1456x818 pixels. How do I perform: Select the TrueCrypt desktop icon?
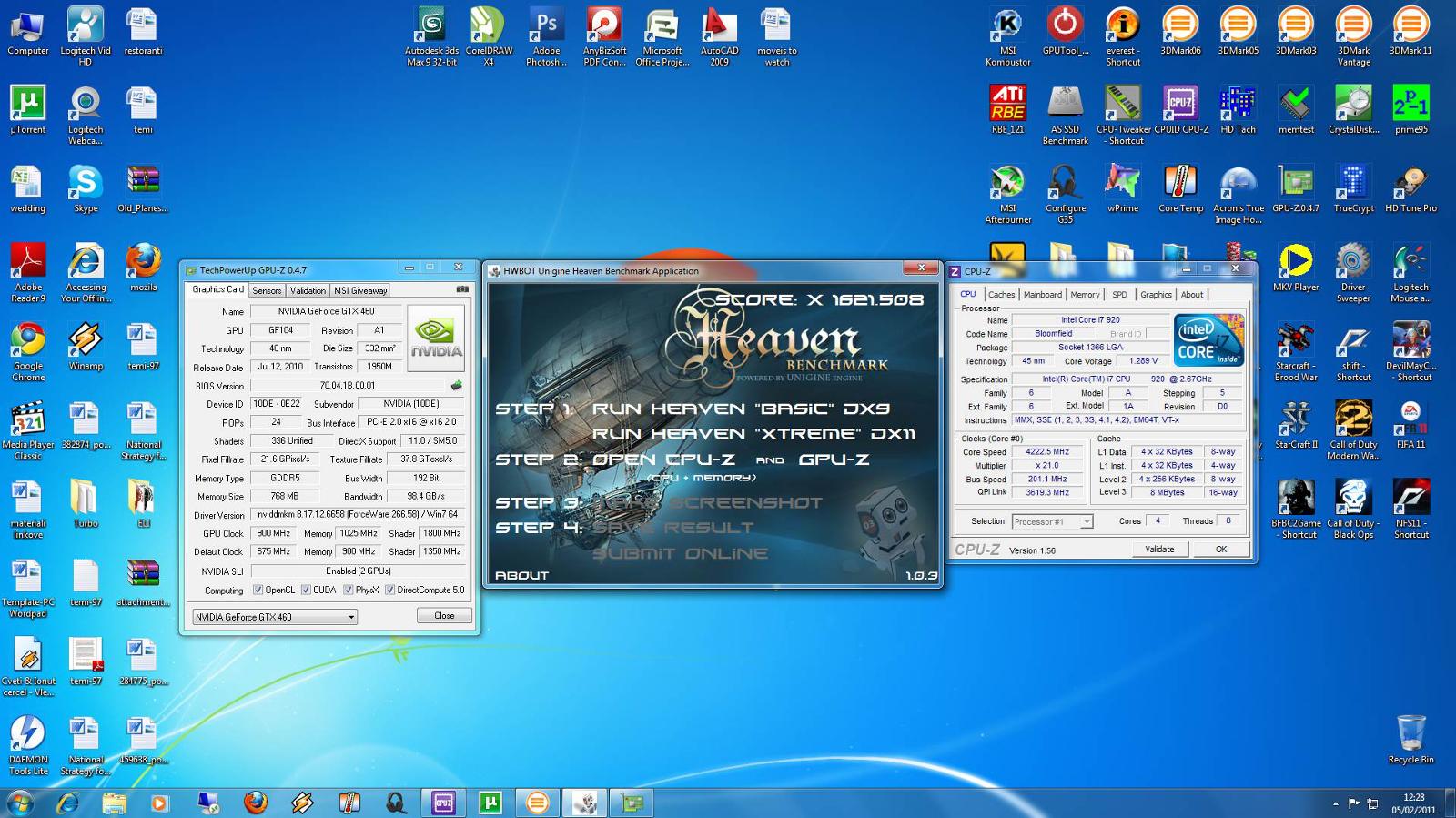(x=1353, y=189)
